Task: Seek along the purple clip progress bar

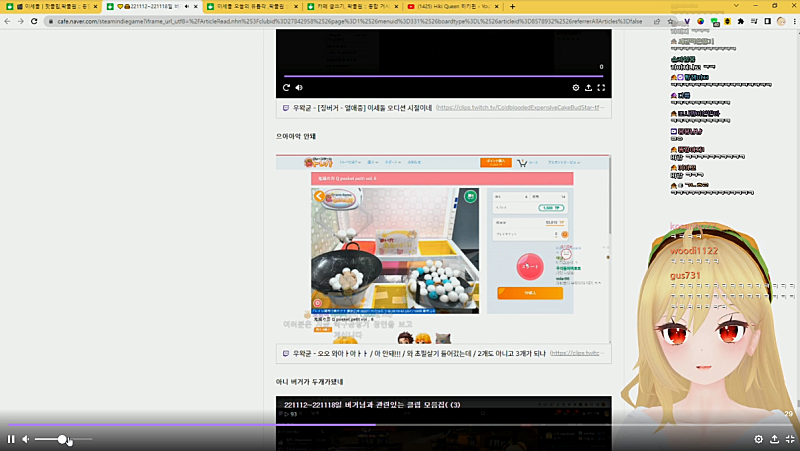Action: point(400,424)
